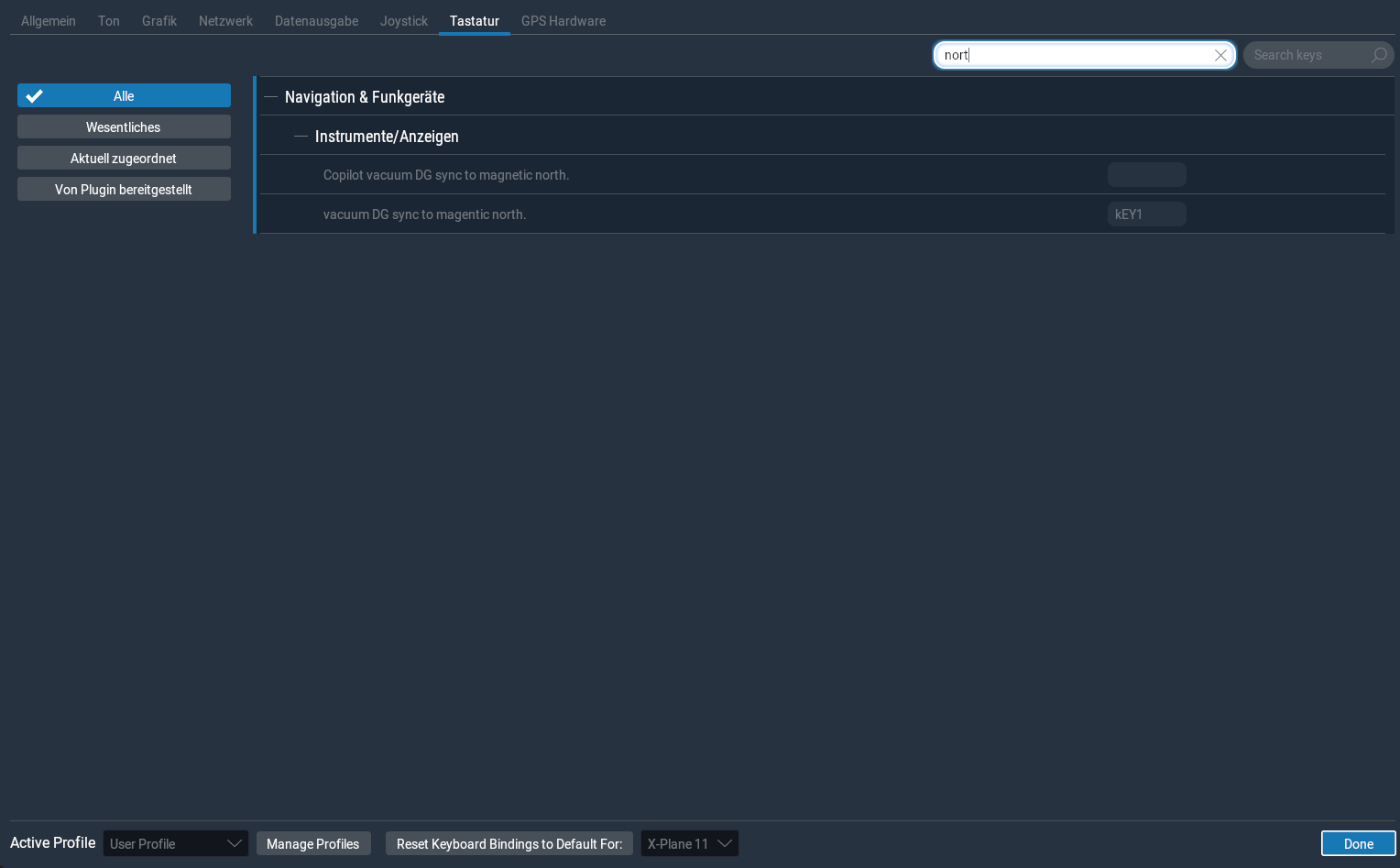The height and width of the screenshot is (868, 1400).
Task: Switch to the Joystick tab
Action: [x=403, y=21]
